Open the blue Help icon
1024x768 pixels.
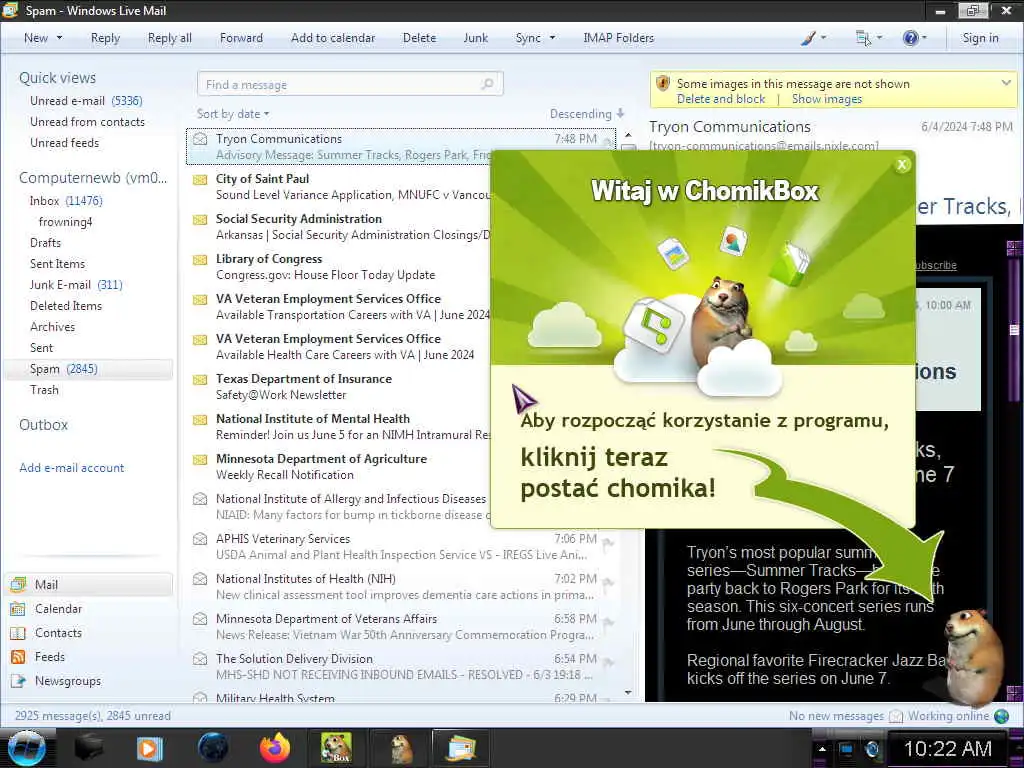pos(910,38)
